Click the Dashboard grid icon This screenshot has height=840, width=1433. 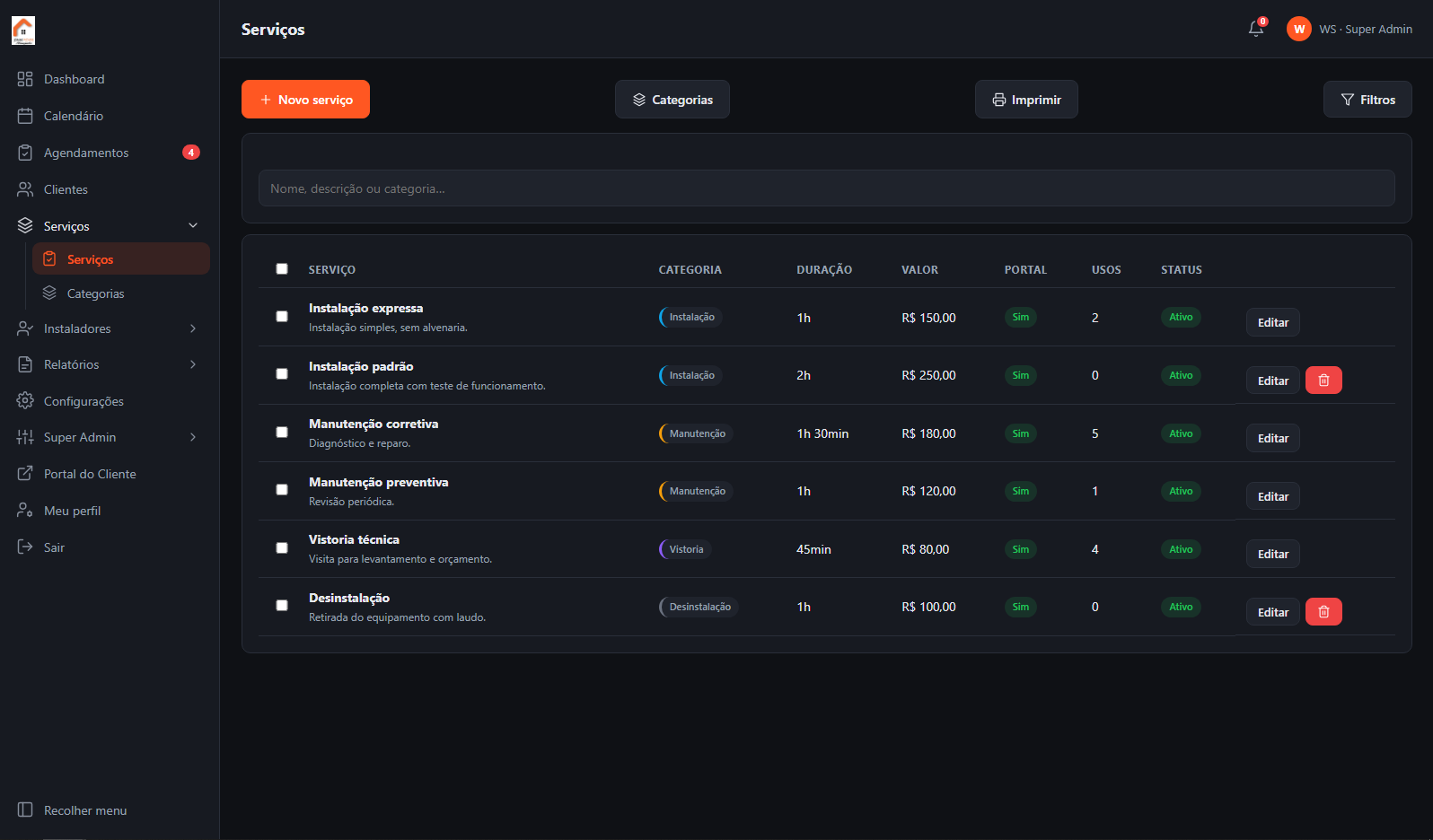click(x=25, y=79)
